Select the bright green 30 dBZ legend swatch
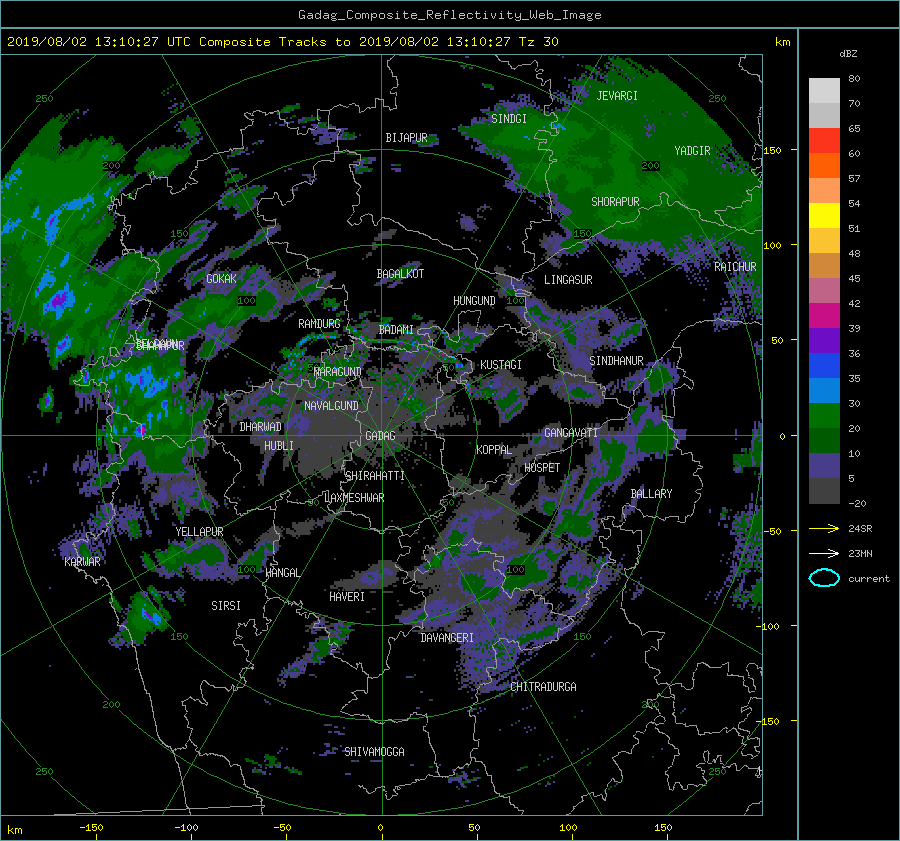Screen dimensions: 900x841 tap(824, 415)
